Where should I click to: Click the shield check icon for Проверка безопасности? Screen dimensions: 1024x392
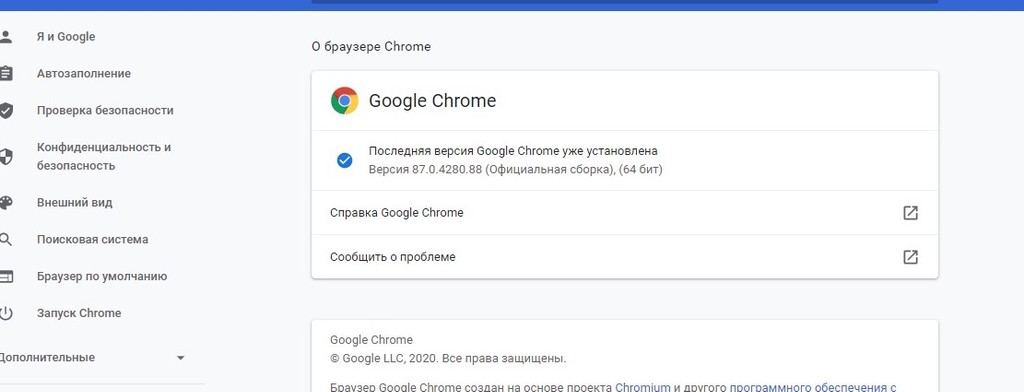pyautogui.click(x=5, y=110)
